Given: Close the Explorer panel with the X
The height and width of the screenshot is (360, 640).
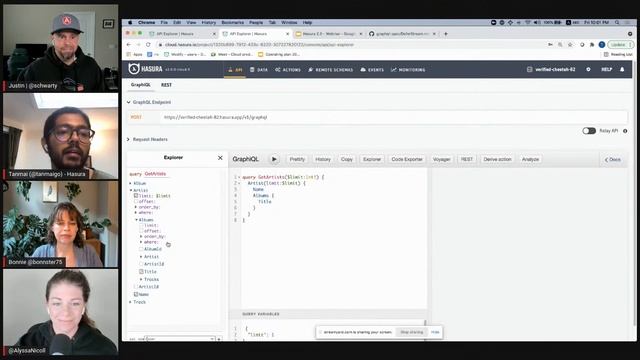Looking at the screenshot, I should pos(220,158).
